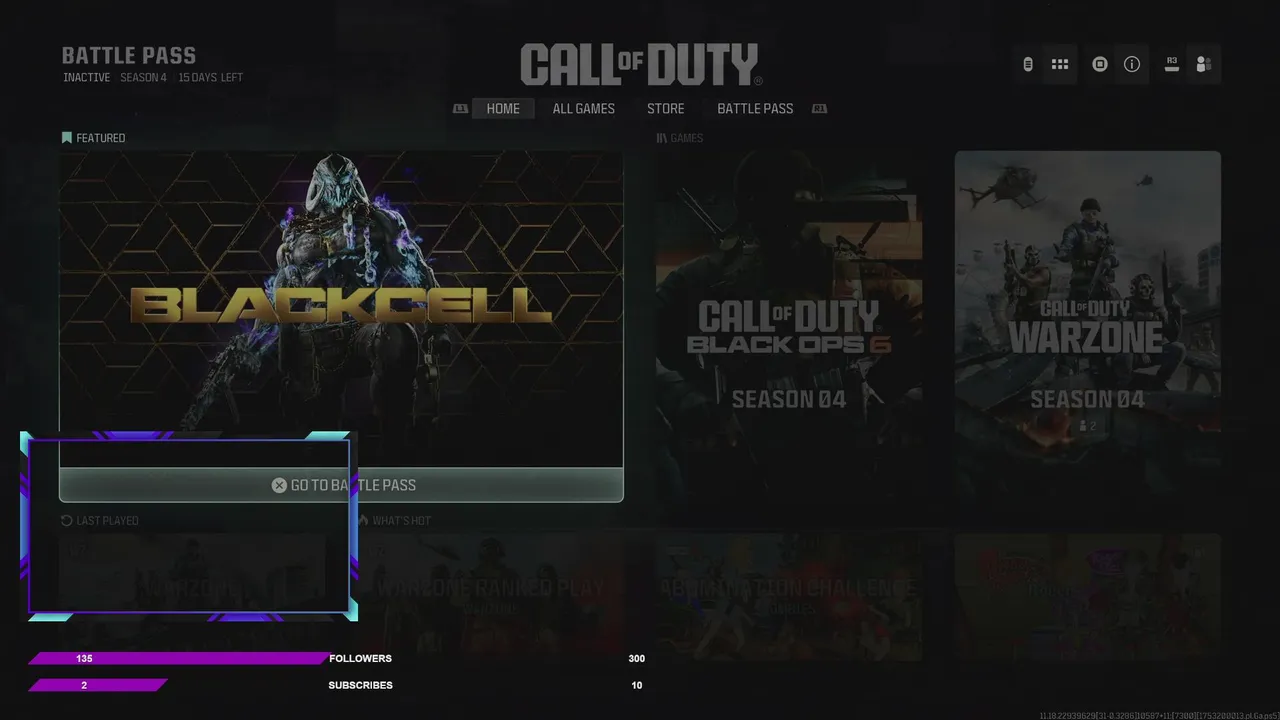Screen dimensions: 1280x720
Task: Click the R3 stick prompt icon
Action: tap(1172, 64)
